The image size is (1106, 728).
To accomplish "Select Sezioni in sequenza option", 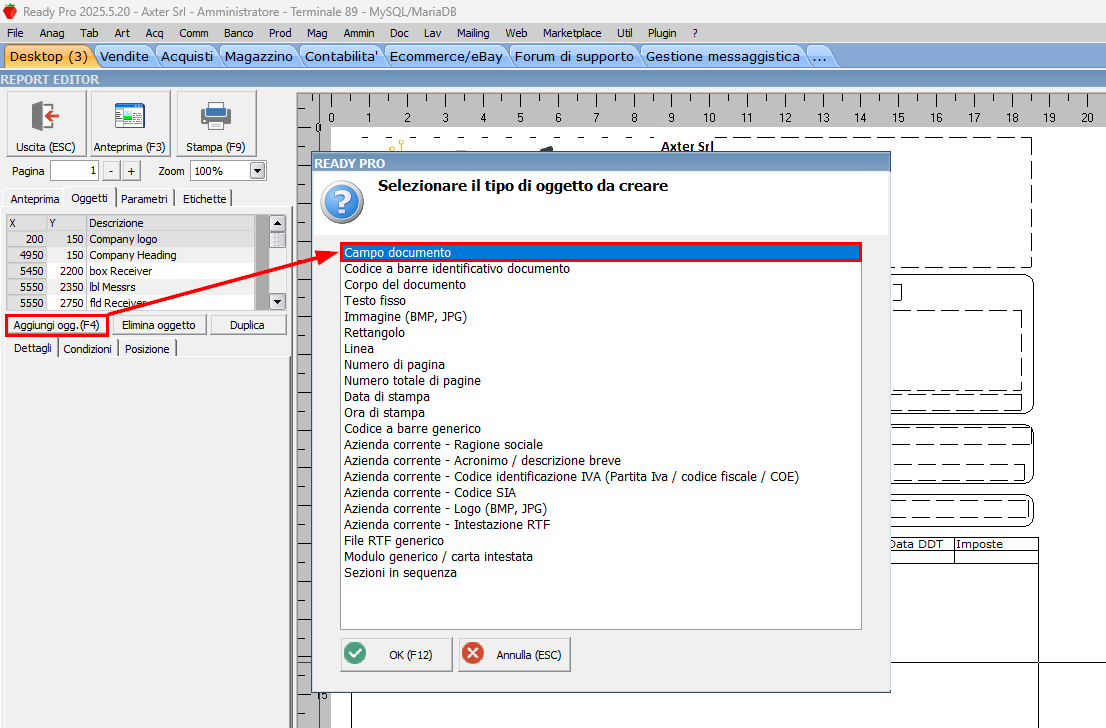I will pos(601,573).
